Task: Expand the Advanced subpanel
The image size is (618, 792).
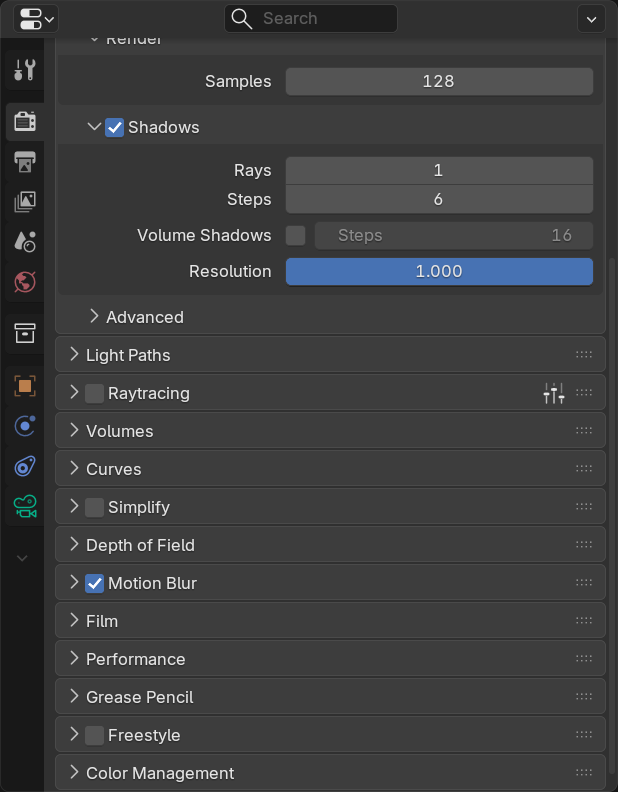Action: point(94,316)
